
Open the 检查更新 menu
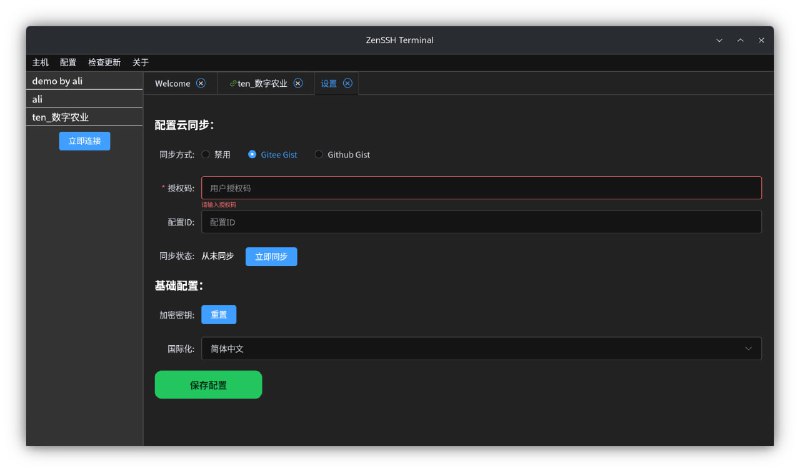point(104,62)
